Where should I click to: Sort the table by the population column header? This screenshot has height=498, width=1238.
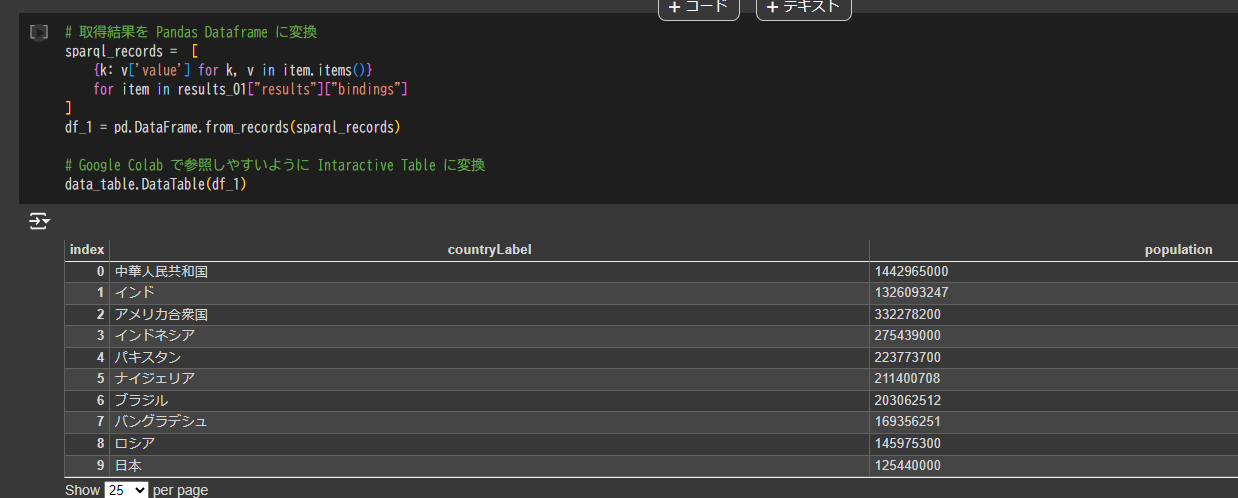(1054, 249)
